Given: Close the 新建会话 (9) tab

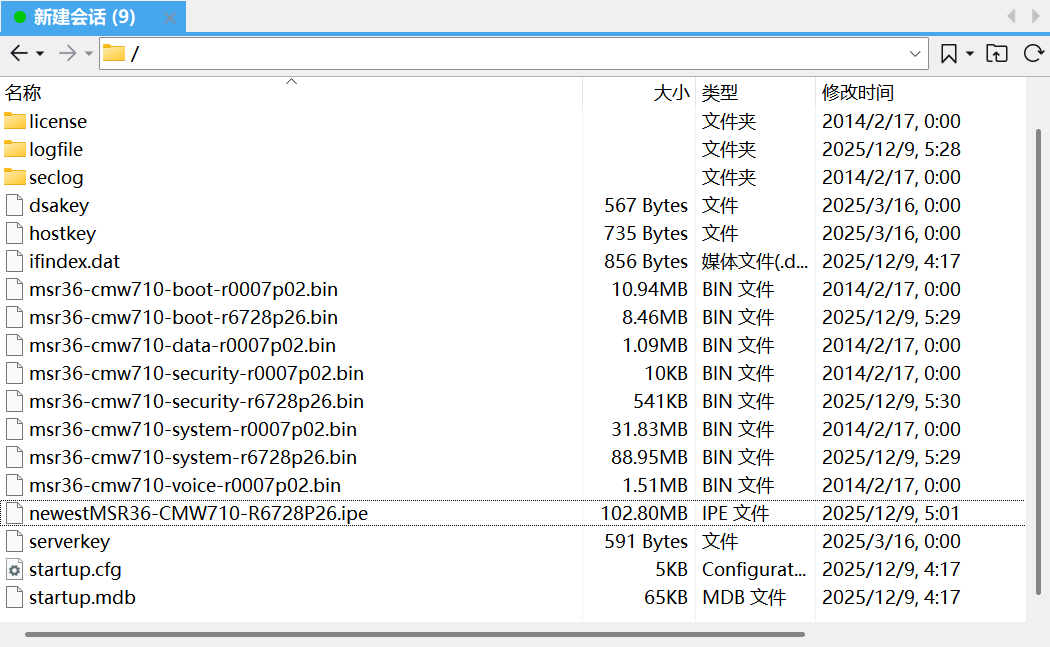Looking at the screenshot, I should tap(170, 17).
